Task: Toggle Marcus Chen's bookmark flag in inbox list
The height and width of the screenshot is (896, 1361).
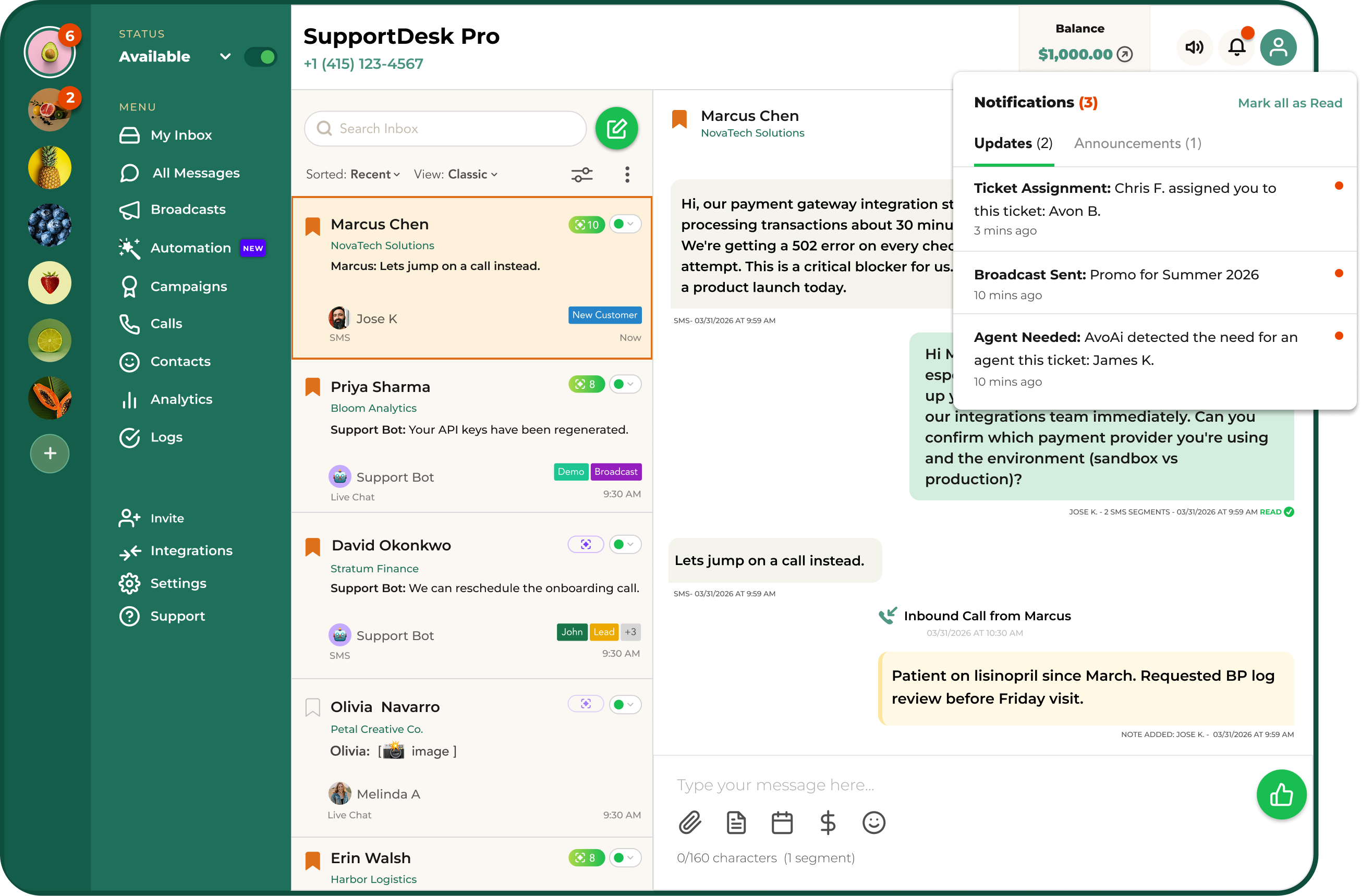Action: coord(312,226)
